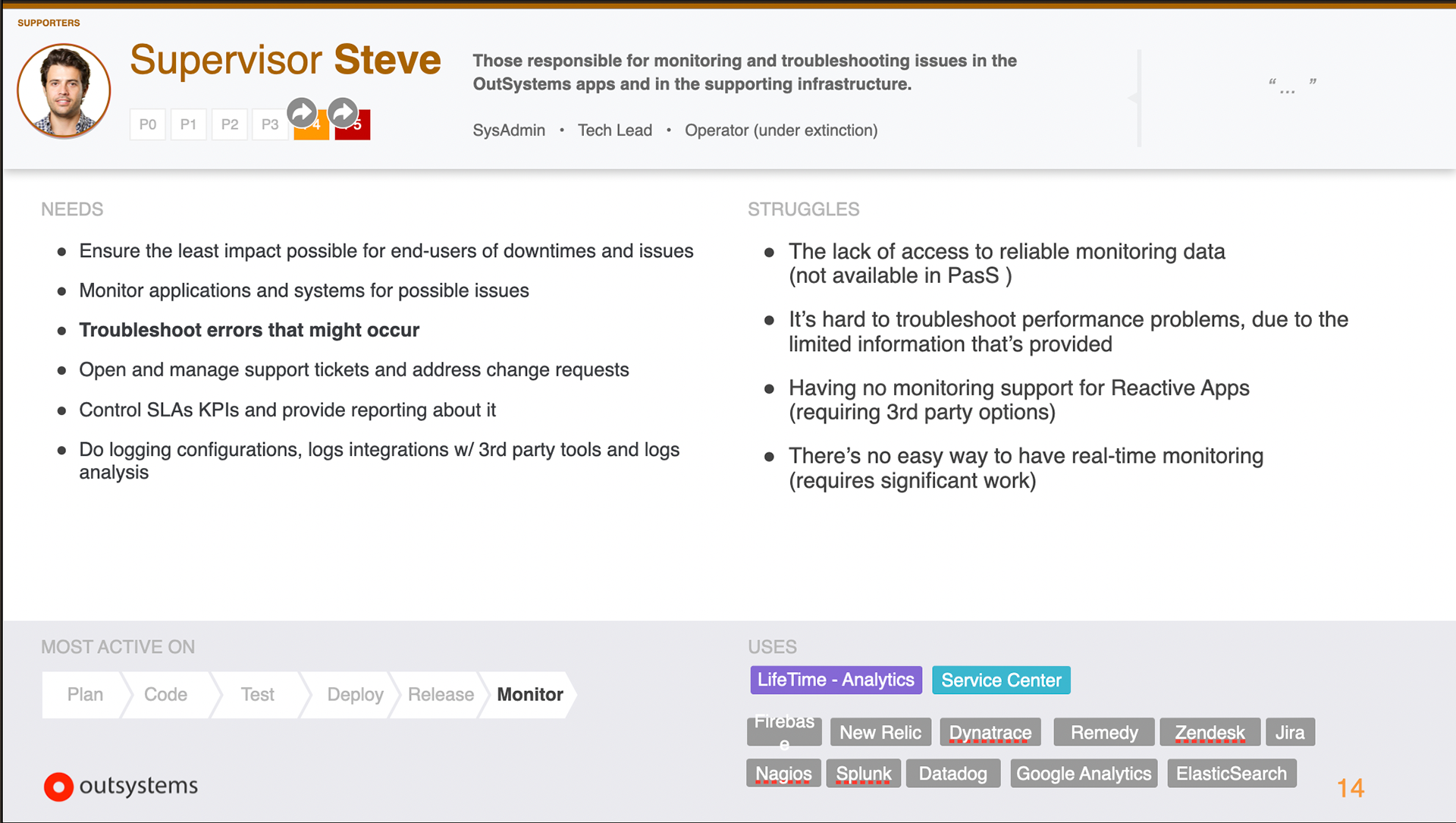The image size is (1456, 823).
Task: Select the Code lifecycle stage
Action: [x=166, y=695]
